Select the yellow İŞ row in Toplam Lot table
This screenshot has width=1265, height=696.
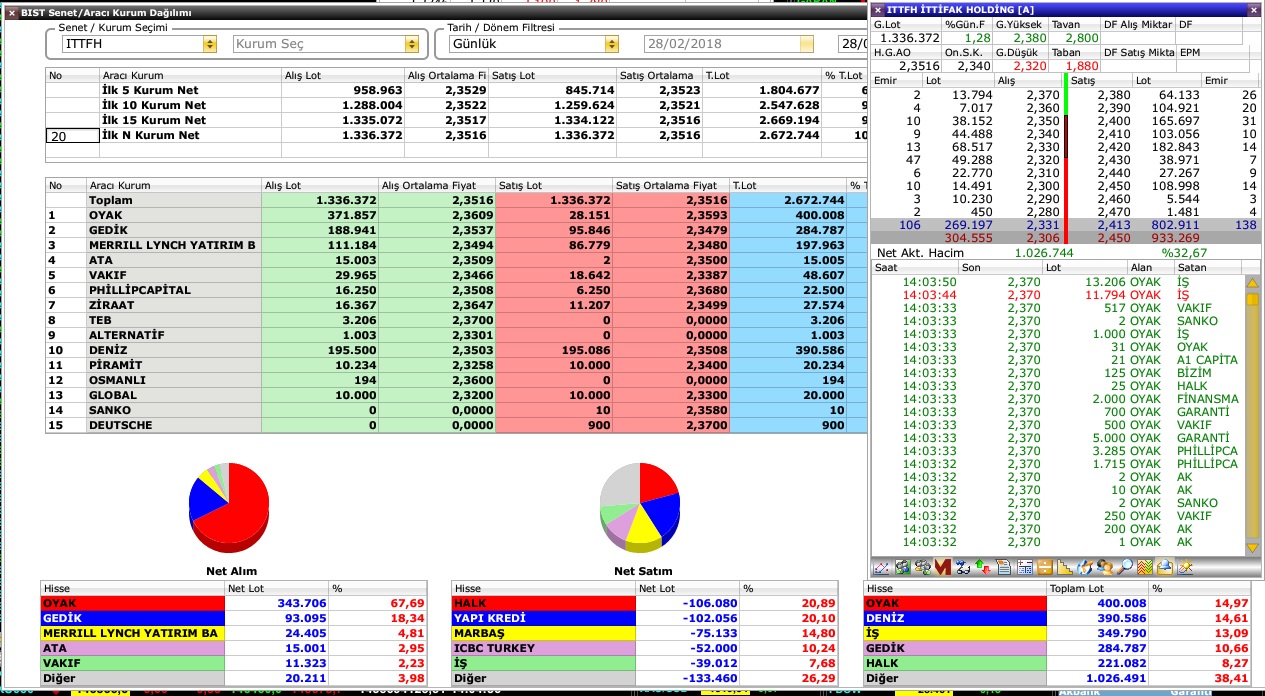(x=1057, y=633)
